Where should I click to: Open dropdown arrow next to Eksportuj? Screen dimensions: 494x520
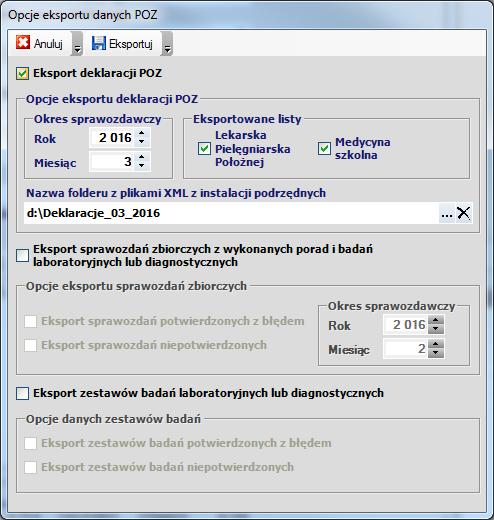167,44
